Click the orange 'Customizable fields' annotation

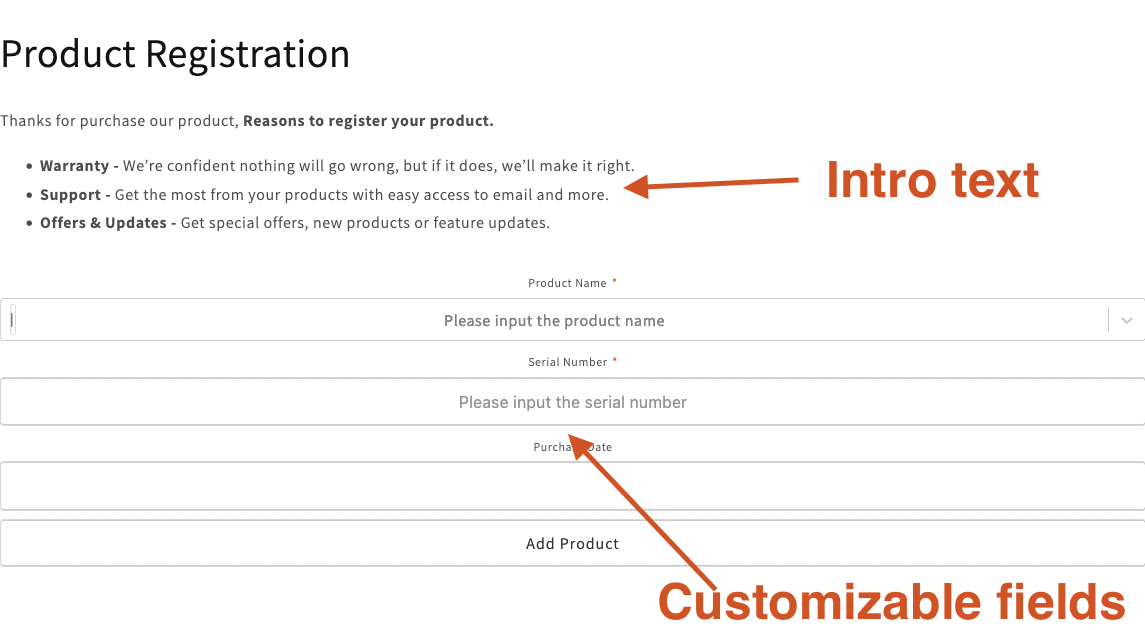pos(891,602)
